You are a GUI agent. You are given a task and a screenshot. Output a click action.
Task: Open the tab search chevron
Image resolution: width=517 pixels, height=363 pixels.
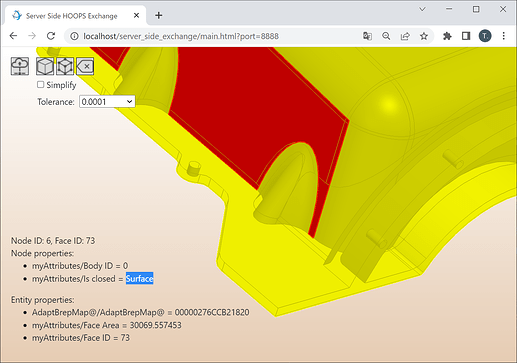422,9
